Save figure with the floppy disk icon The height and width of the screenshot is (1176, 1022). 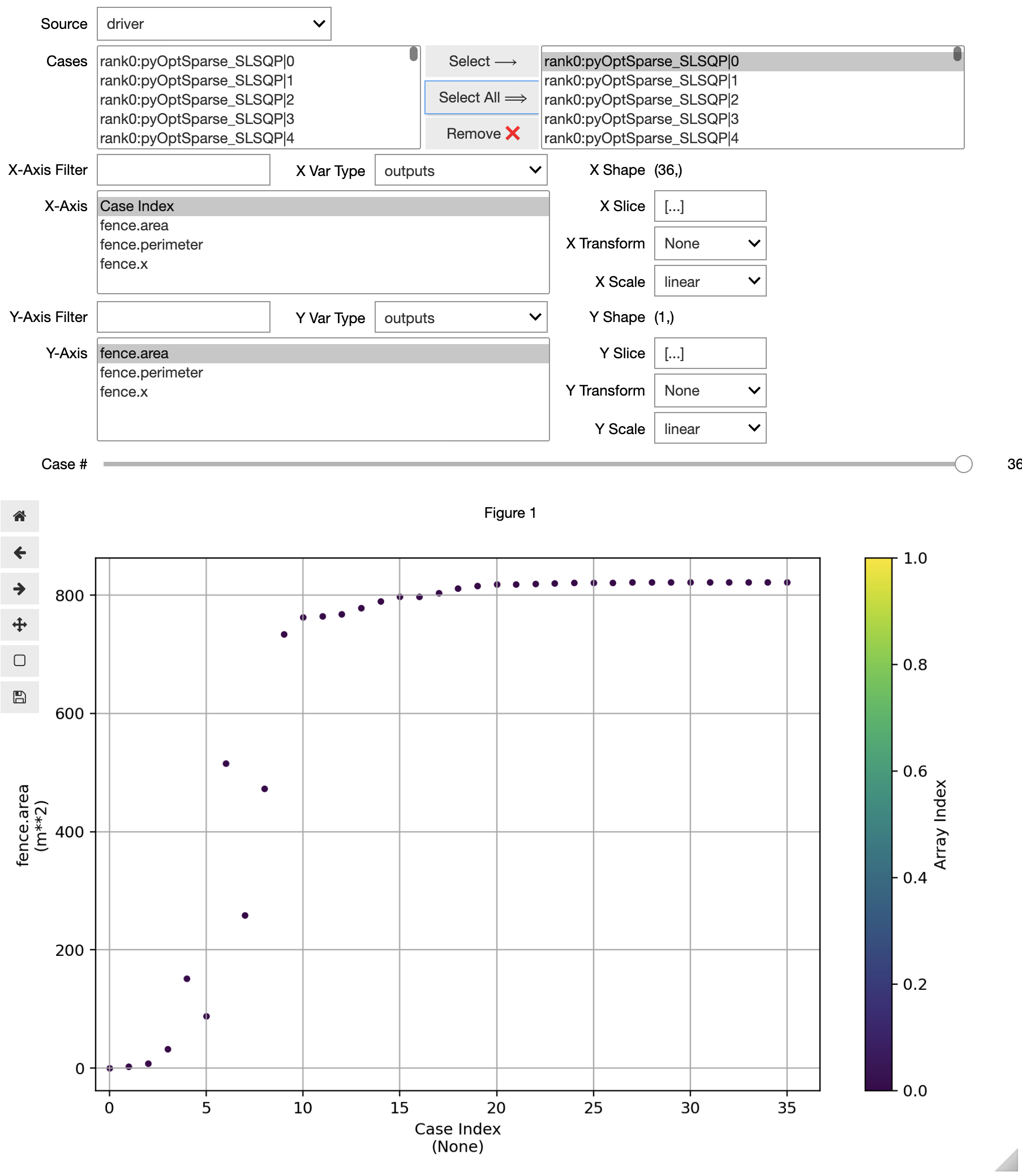coord(19,698)
